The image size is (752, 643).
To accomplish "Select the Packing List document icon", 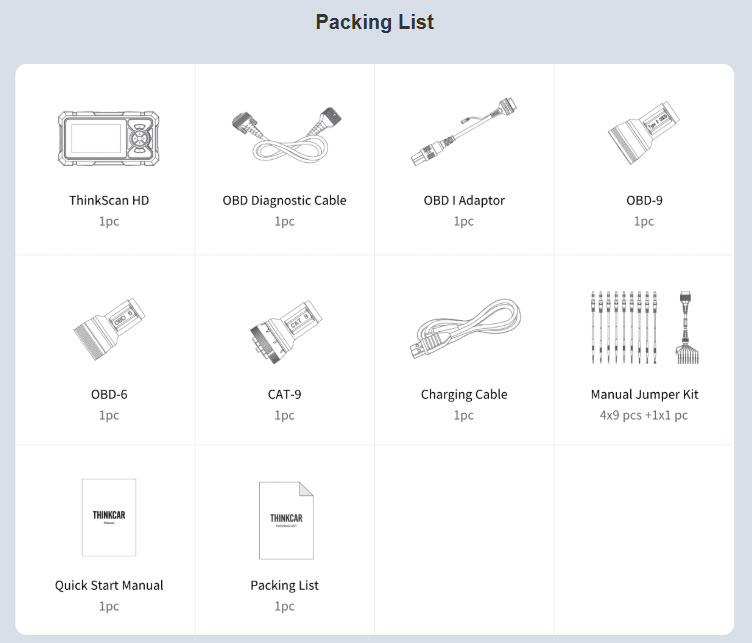I will 286,521.
